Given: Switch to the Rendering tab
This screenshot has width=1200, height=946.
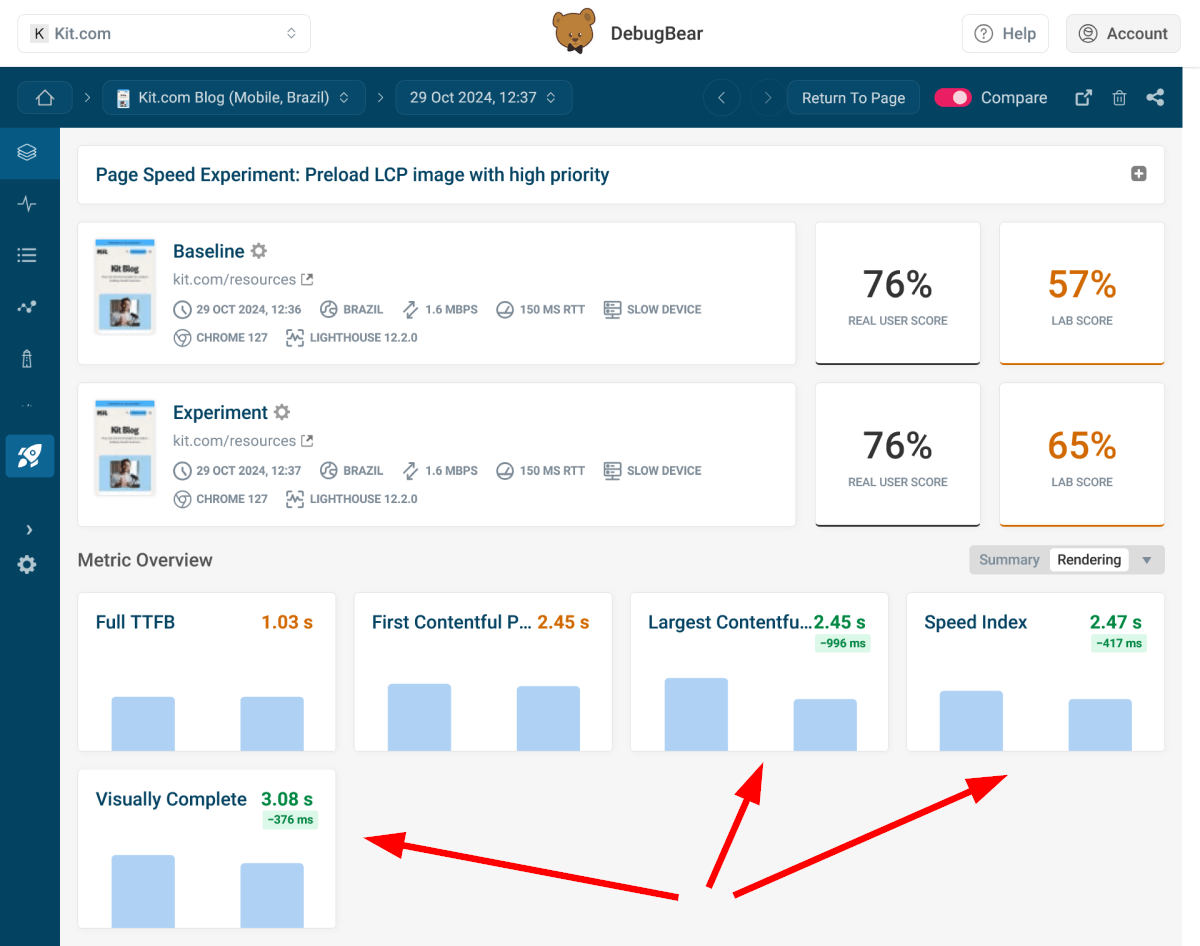Looking at the screenshot, I should point(1089,560).
